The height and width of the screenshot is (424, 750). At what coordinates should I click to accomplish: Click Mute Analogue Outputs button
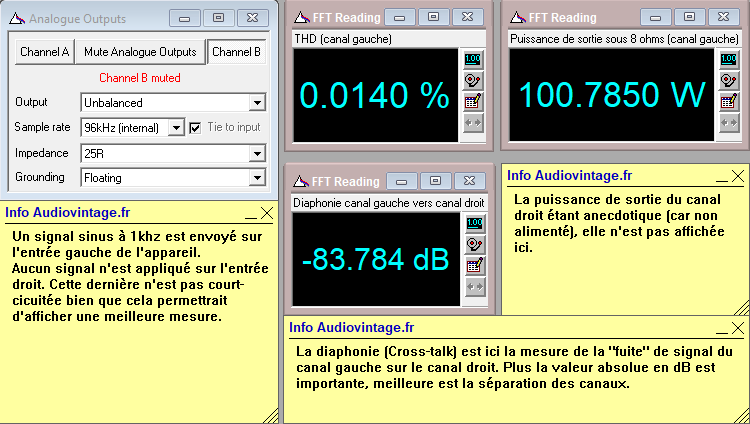(x=140, y=52)
